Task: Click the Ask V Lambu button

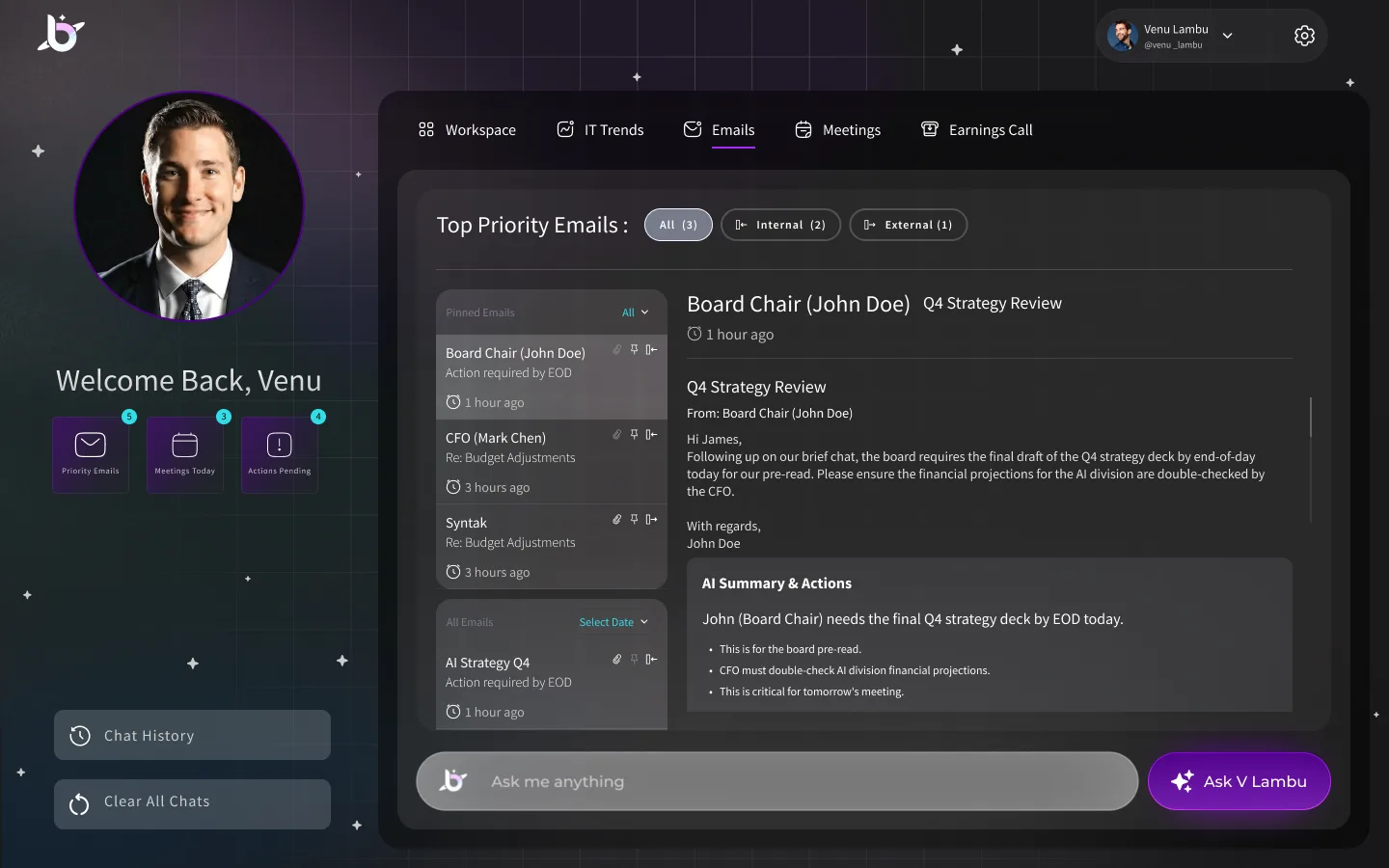Action: click(1239, 781)
